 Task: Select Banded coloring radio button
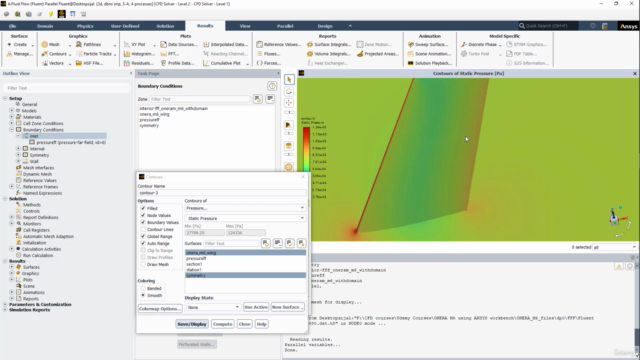(x=143, y=288)
